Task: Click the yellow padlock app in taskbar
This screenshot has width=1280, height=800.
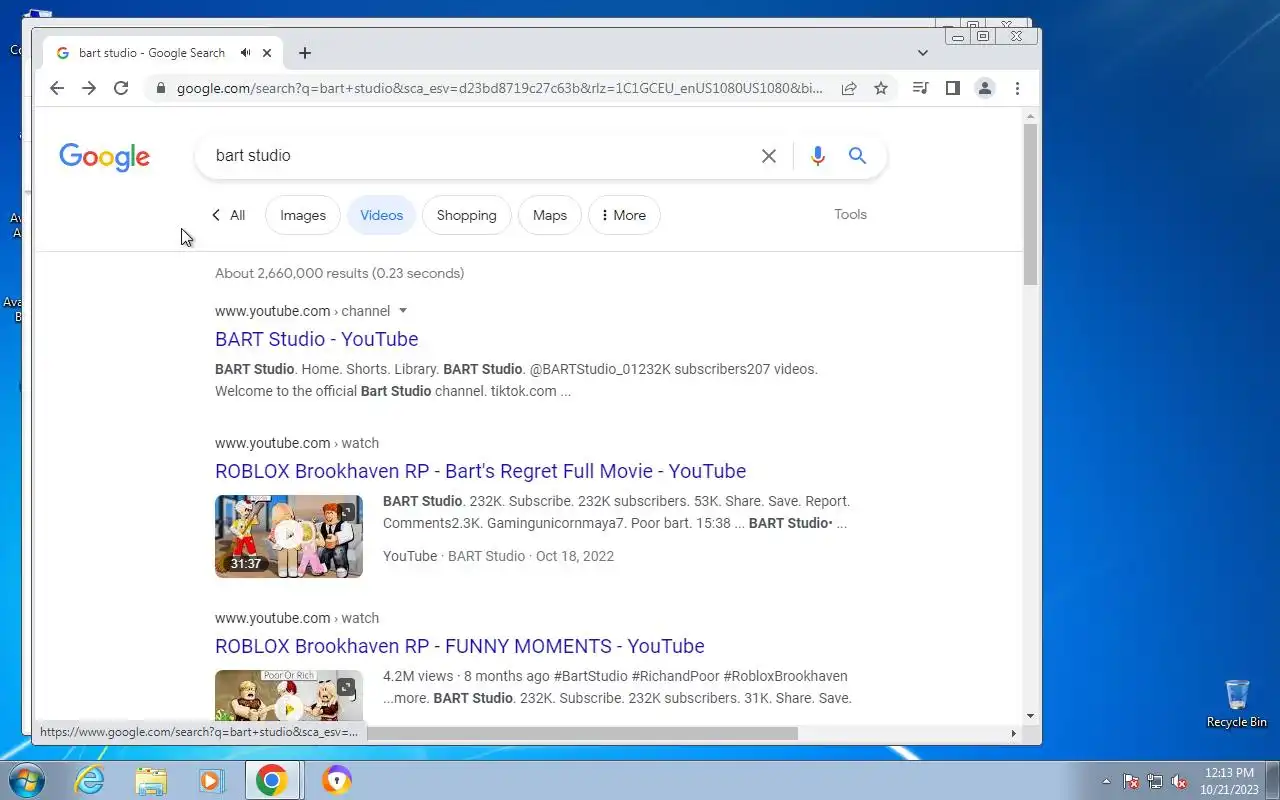Action: (x=337, y=780)
